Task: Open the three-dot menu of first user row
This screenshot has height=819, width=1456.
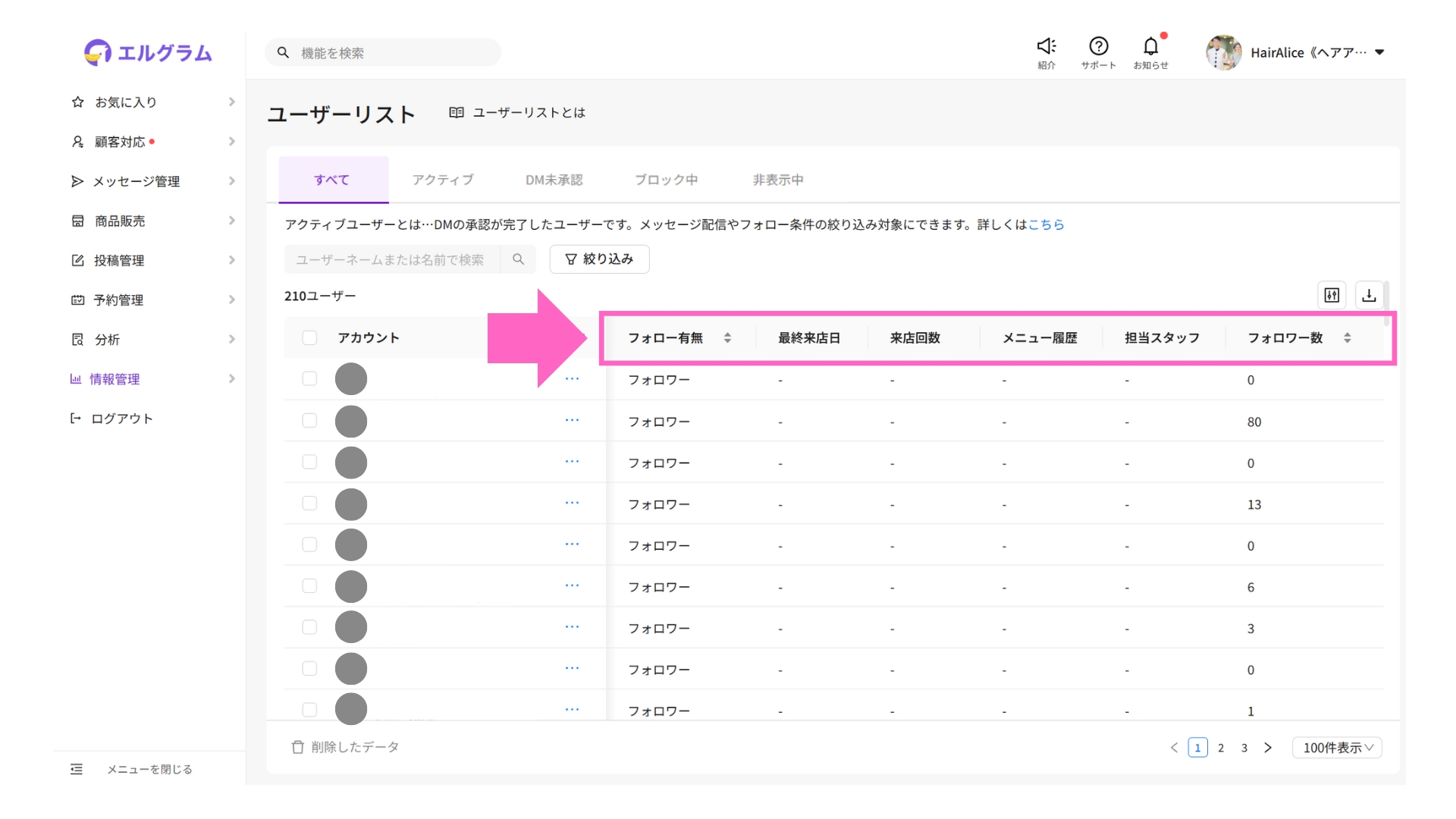Action: point(572,378)
